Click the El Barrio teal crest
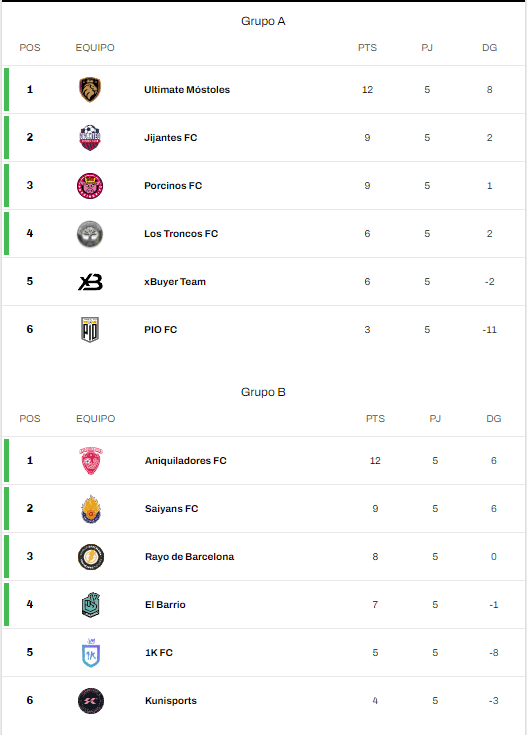The width and height of the screenshot is (527, 735). click(x=90, y=605)
